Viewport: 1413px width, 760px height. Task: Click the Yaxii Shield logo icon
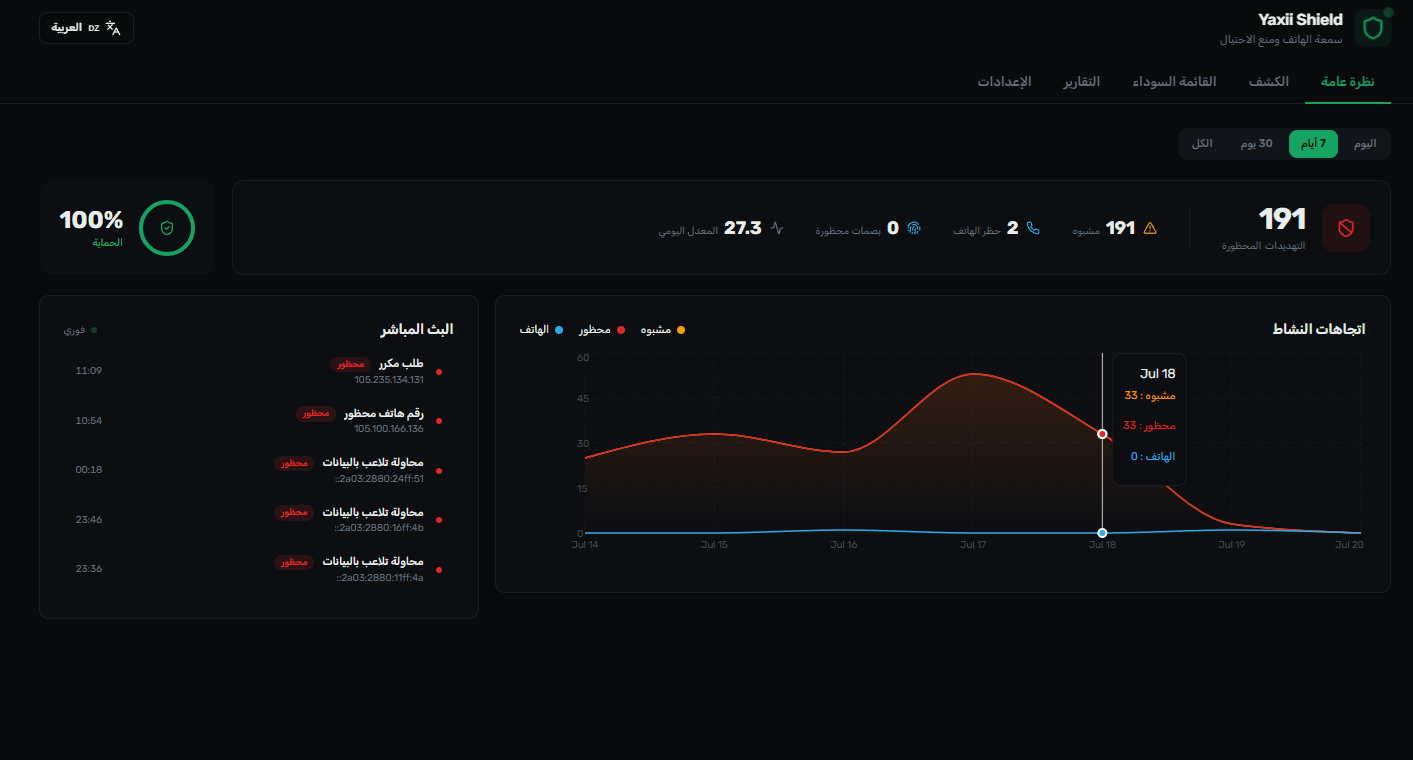tap(1372, 28)
